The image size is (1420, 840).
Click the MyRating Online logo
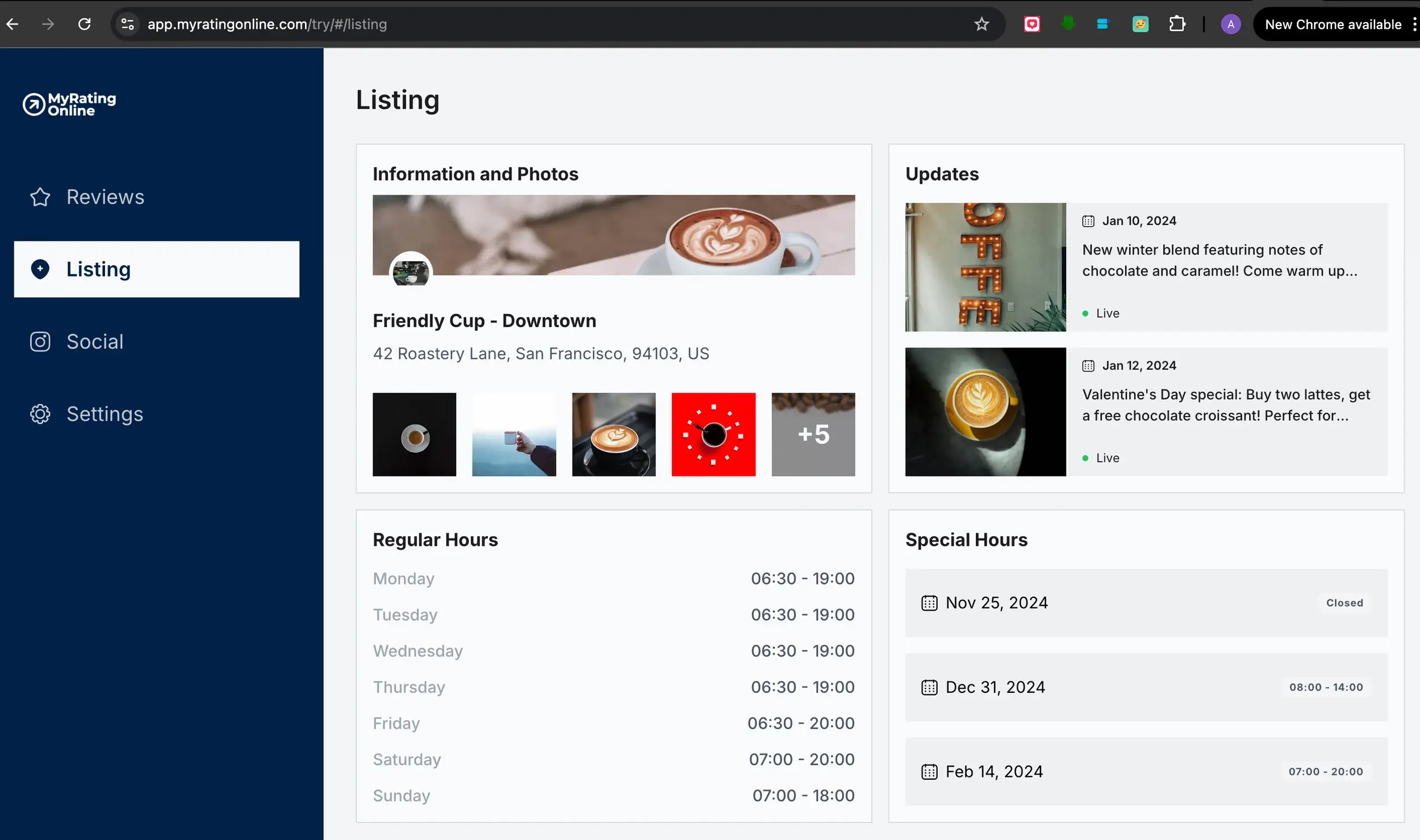pos(69,105)
